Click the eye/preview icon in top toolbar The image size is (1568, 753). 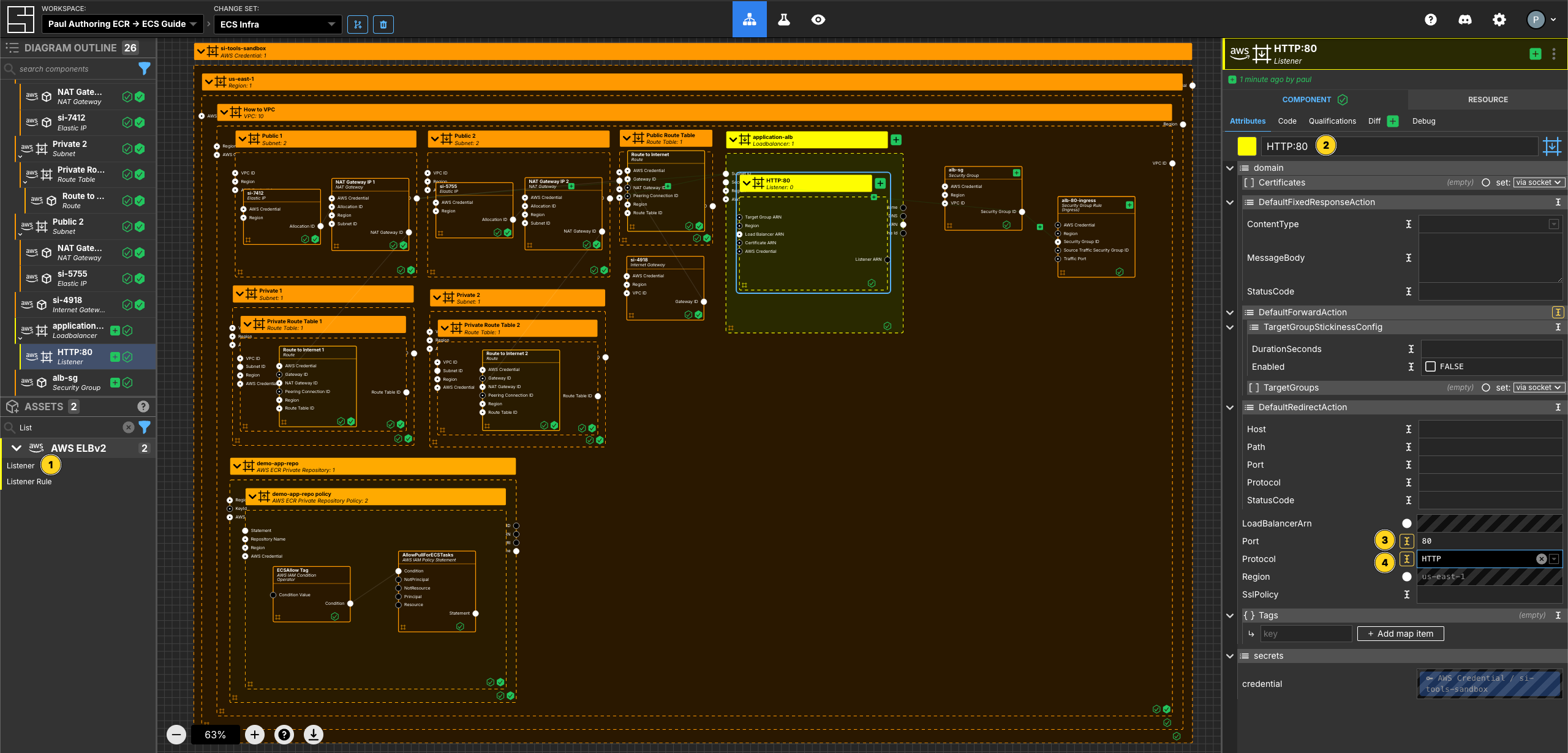pyautogui.click(x=820, y=19)
